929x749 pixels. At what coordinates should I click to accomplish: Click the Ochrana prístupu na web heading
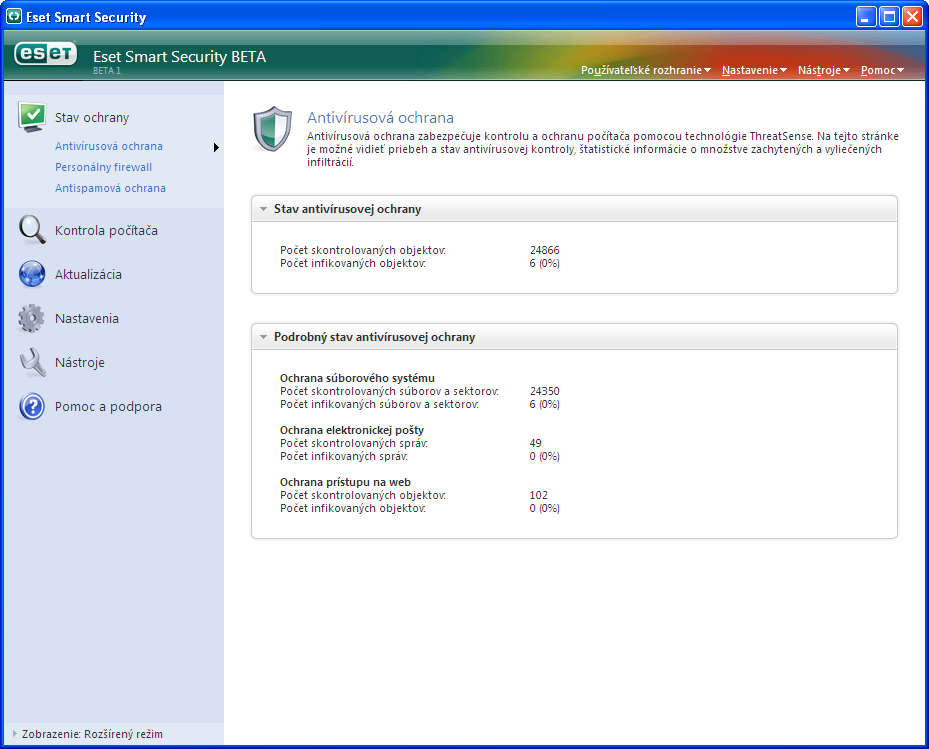coord(345,482)
